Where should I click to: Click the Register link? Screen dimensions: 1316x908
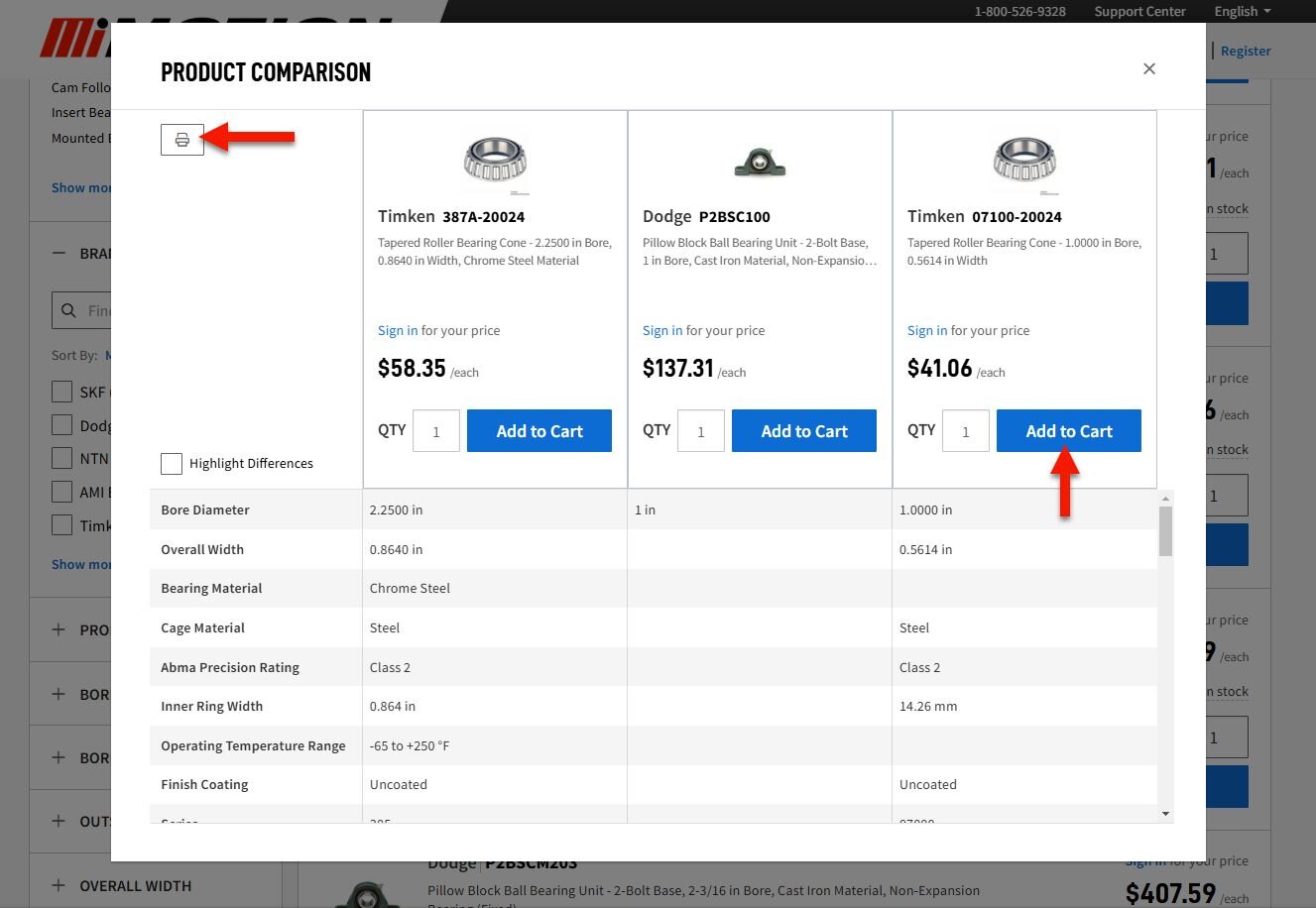coord(1246,51)
